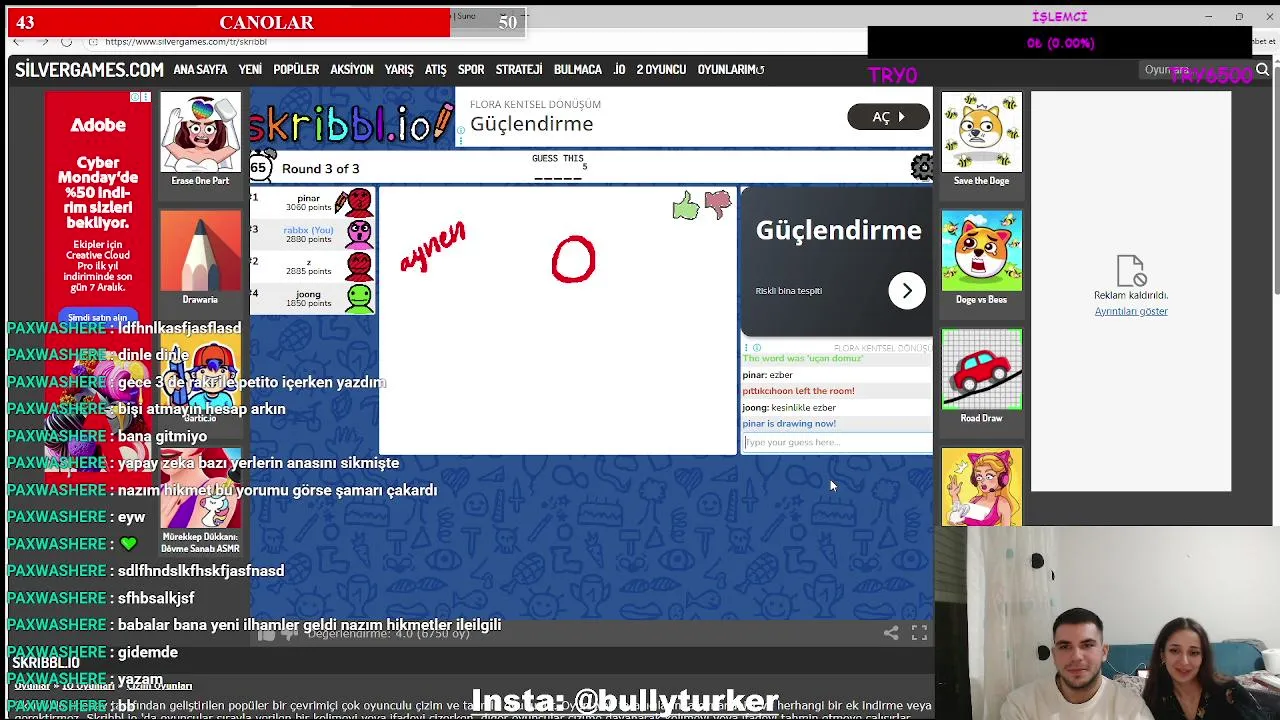Click the 'pinar is drawing now!' message
Viewport: 1280px width, 720px height.
pyautogui.click(x=789, y=424)
